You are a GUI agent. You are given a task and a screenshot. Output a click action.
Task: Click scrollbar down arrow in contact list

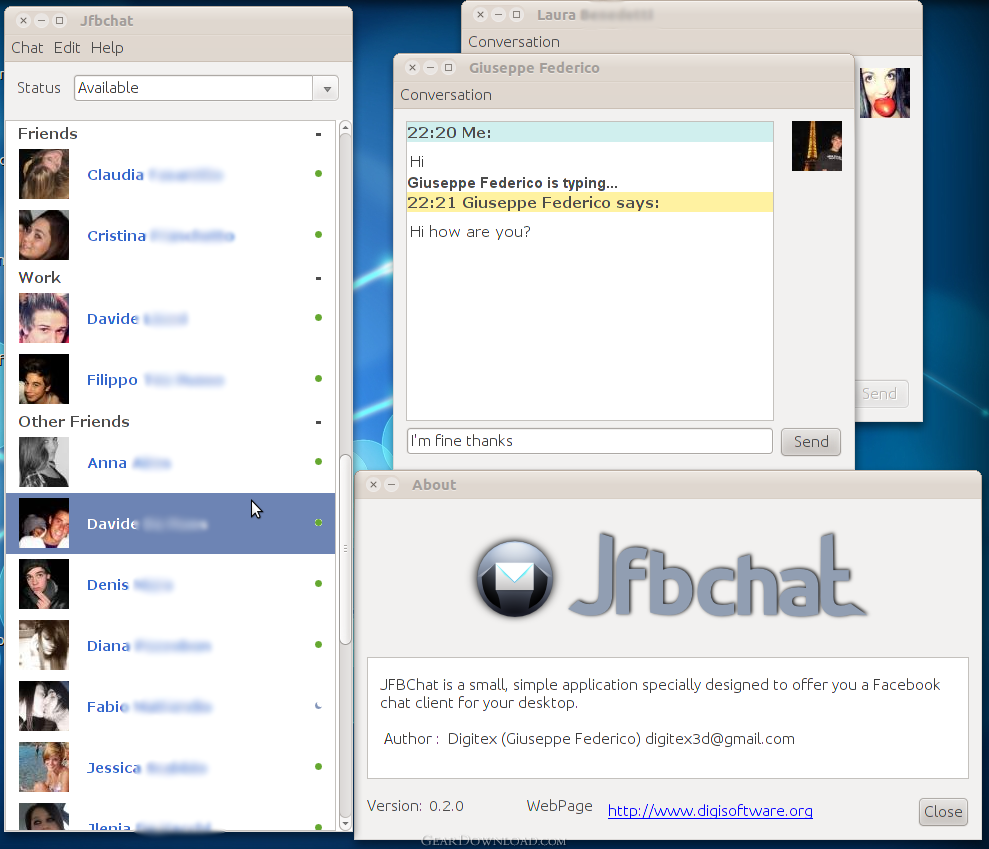point(345,824)
